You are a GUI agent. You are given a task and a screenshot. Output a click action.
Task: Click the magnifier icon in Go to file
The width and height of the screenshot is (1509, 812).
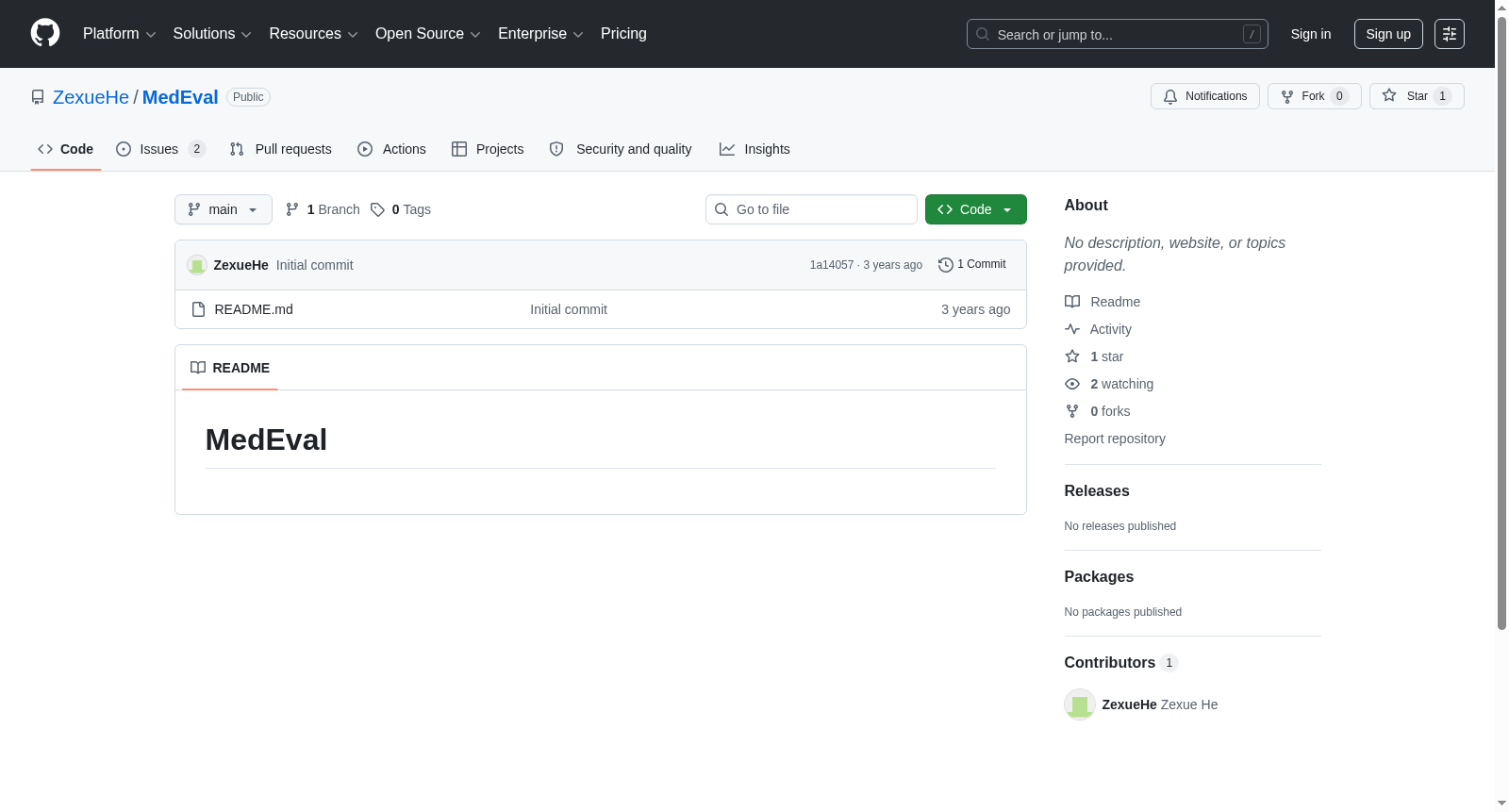coord(721,209)
